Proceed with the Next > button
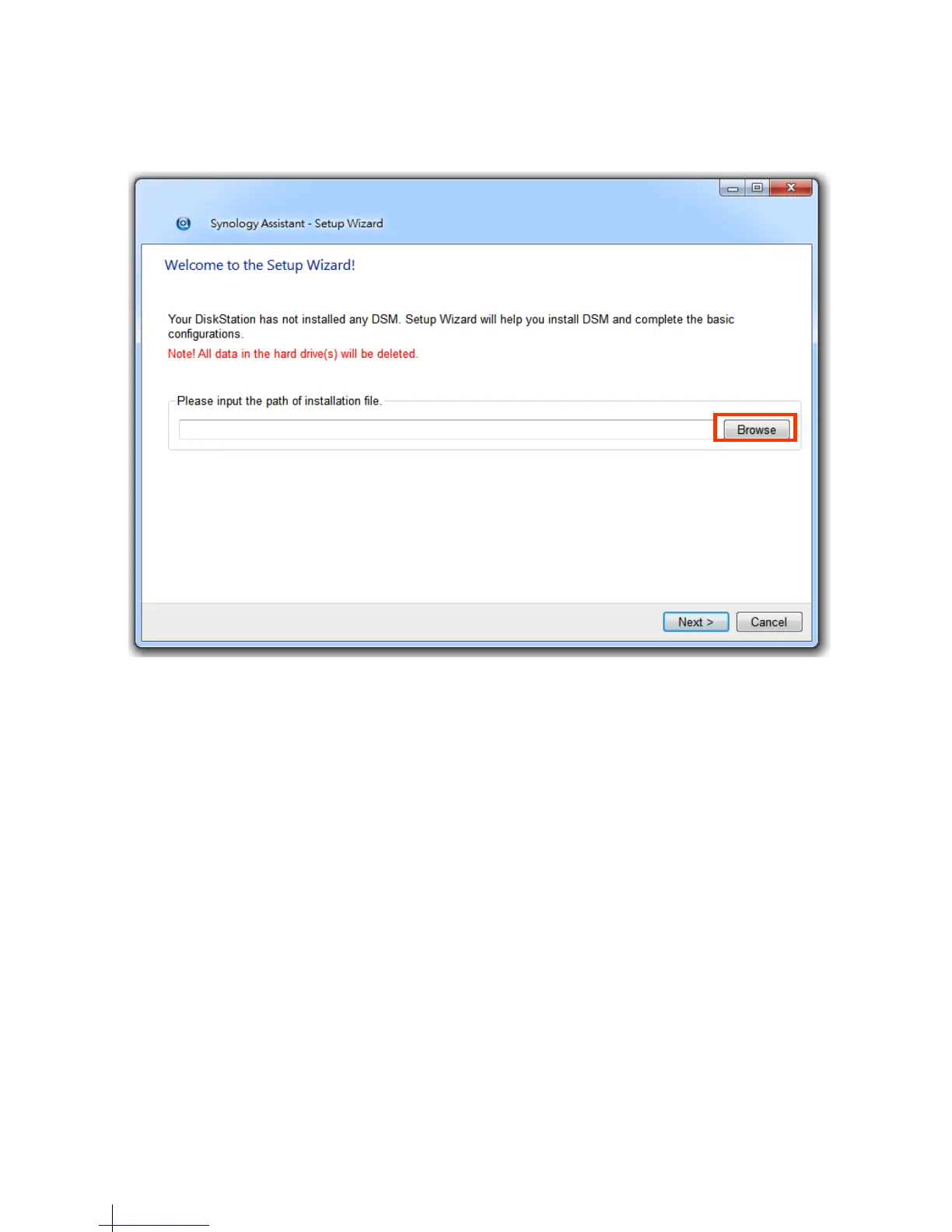952x1232 pixels. click(x=695, y=622)
